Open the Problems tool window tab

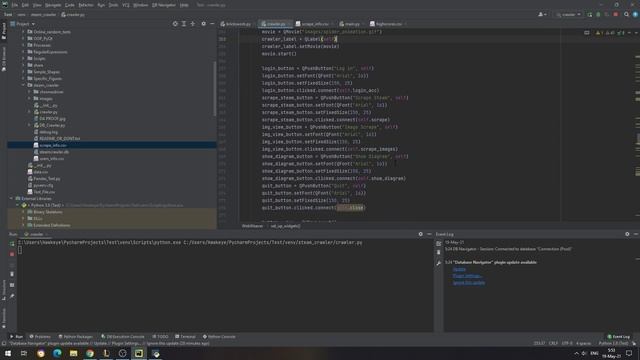coord(40,337)
